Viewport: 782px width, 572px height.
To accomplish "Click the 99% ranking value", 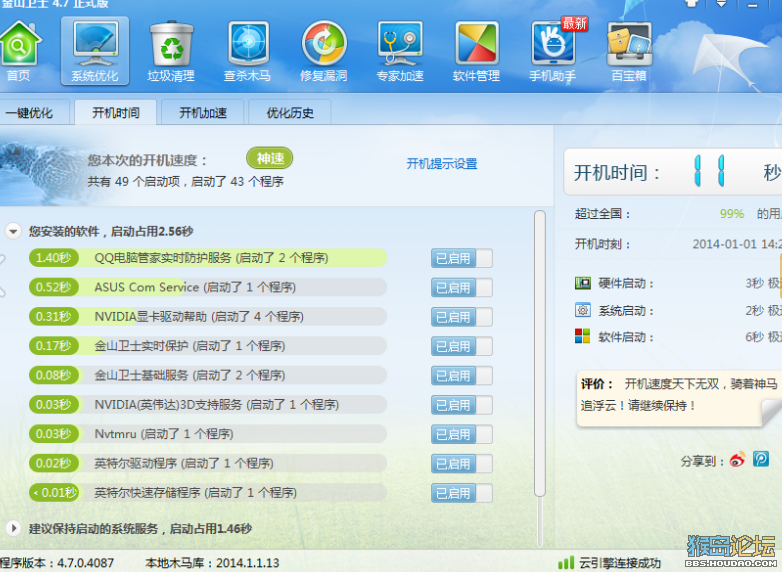I will 732,214.
